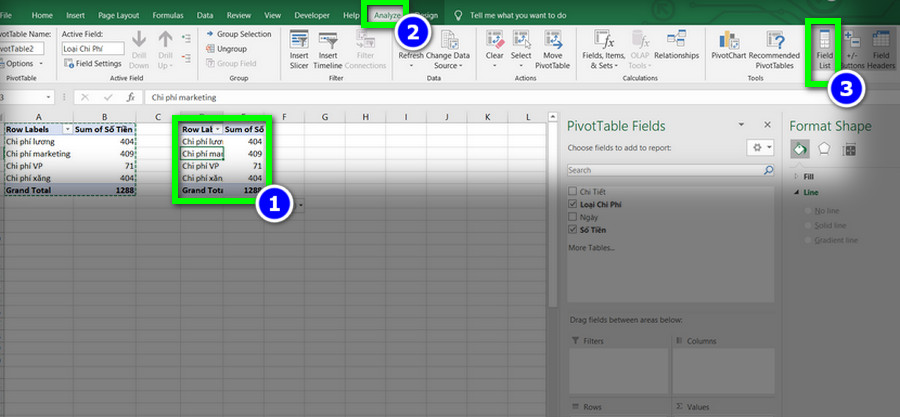This screenshot has width=900, height=417.
Task: Click the formula bar cancel X icon
Action: 84,98
